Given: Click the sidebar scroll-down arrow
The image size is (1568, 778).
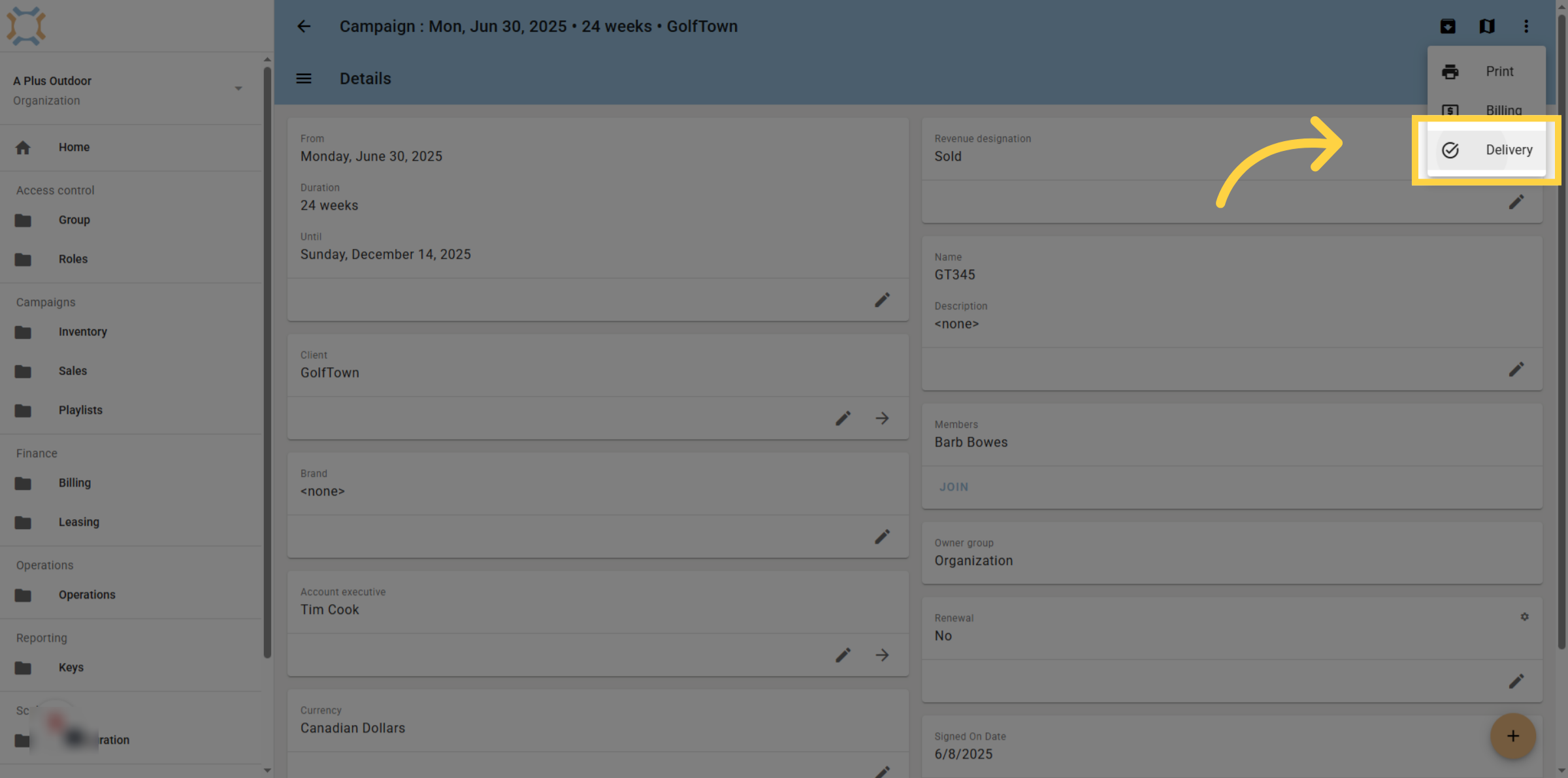Looking at the screenshot, I should click(267, 770).
